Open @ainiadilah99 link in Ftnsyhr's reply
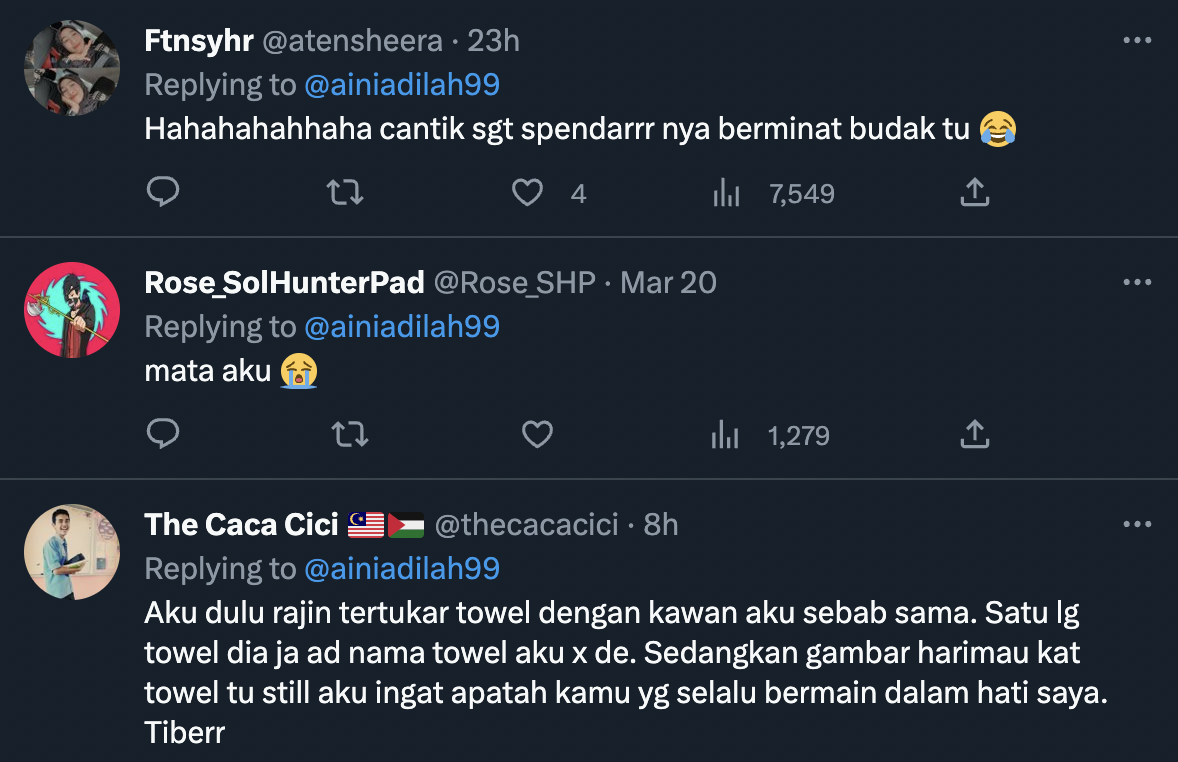This screenshot has height=762, width=1178. tap(401, 85)
